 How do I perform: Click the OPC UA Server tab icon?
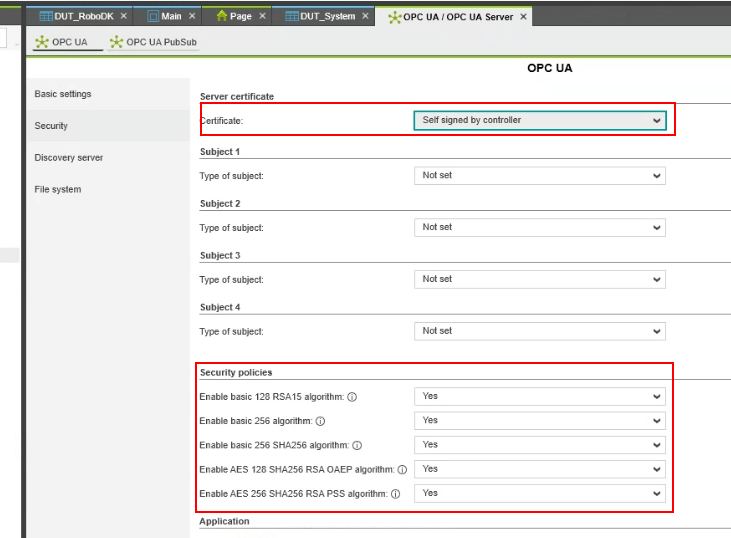pos(394,17)
